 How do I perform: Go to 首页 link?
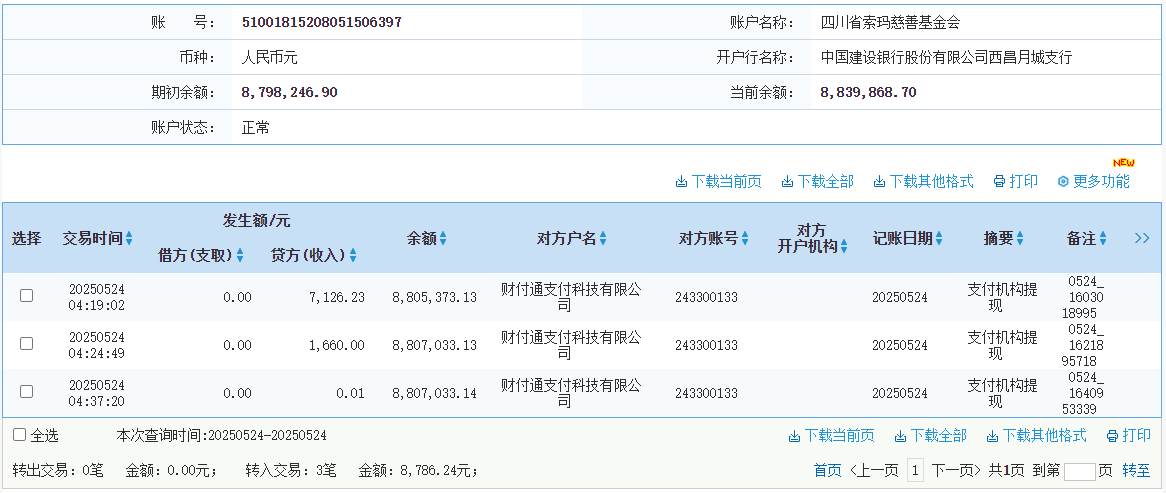coord(828,470)
